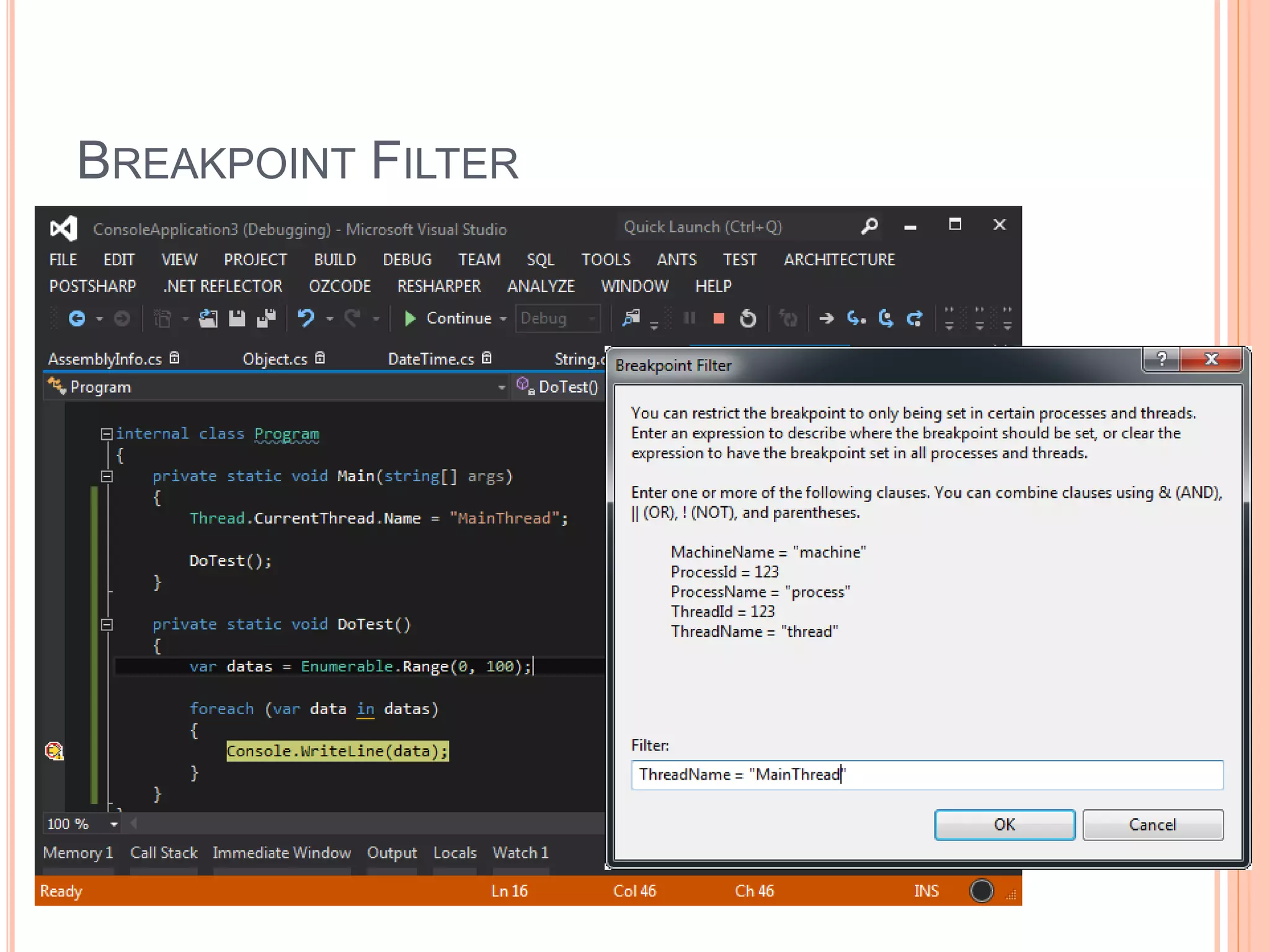Click the Visual Studio logo icon
1270x952 pixels.
click(x=64, y=229)
